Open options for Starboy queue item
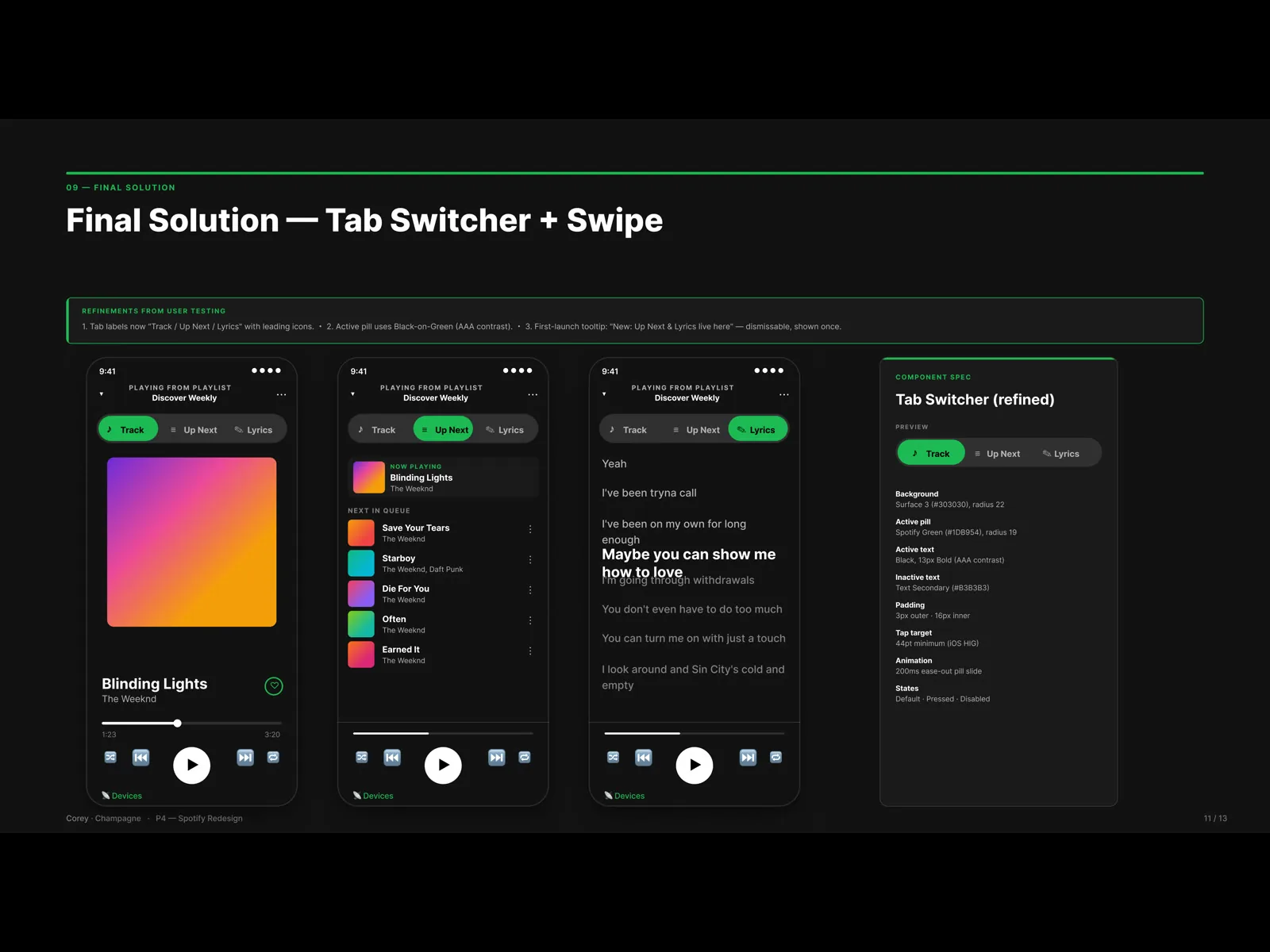This screenshot has height=952, width=1270. pyautogui.click(x=530, y=559)
